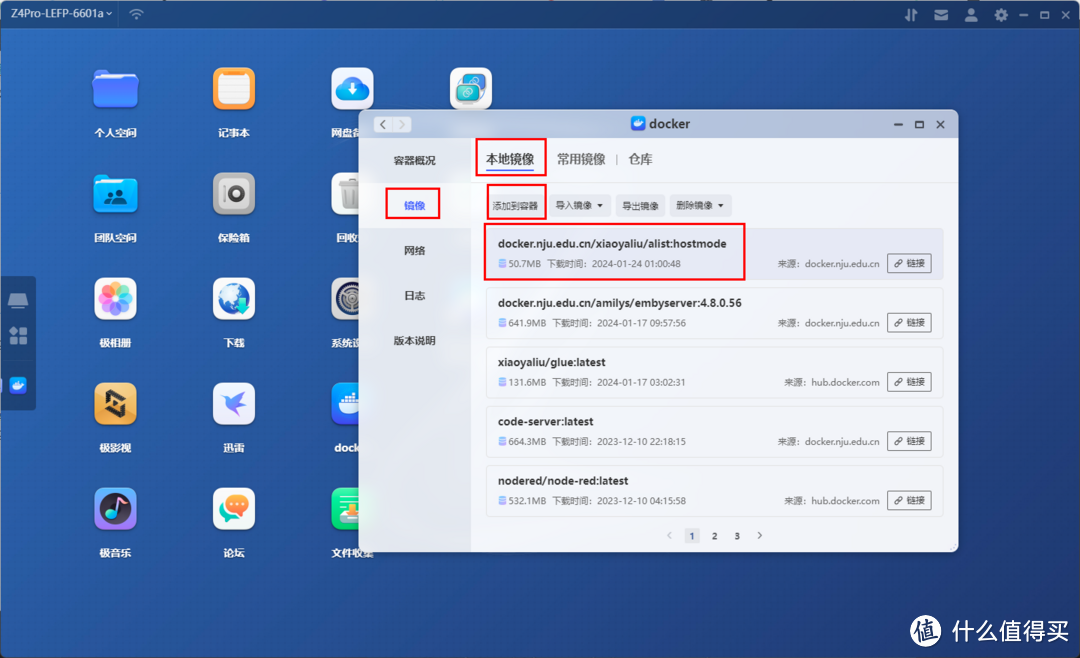Click 链接 for code-server:latest image
Image resolution: width=1080 pixels, height=658 pixels.
point(909,441)
